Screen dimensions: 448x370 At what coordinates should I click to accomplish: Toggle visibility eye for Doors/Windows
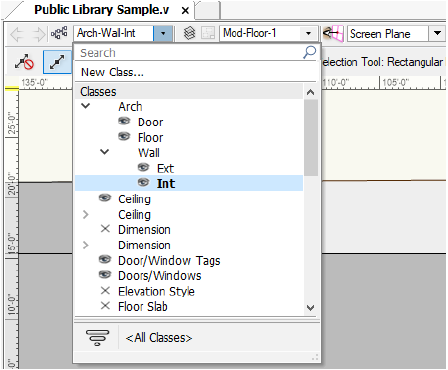tap(105, 274)
